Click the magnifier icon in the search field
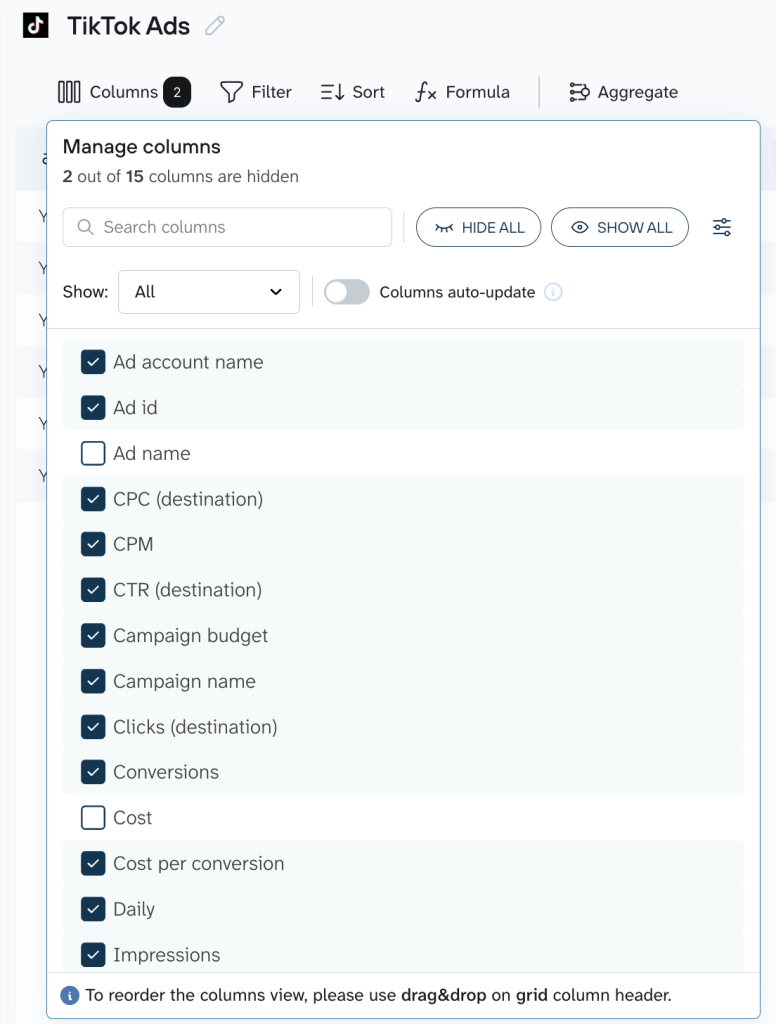 84,227
